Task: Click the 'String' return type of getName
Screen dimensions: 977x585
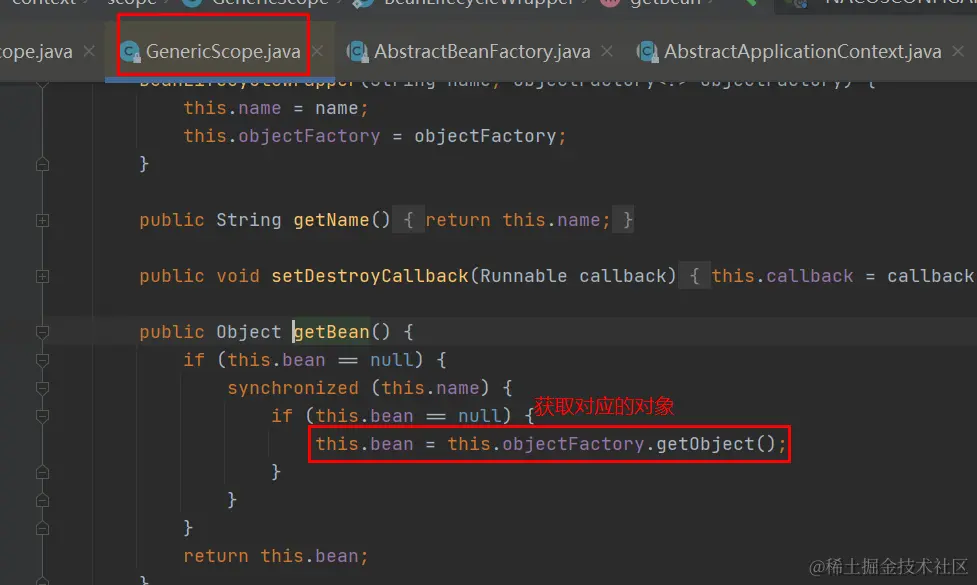Action: tap(248, 220)
